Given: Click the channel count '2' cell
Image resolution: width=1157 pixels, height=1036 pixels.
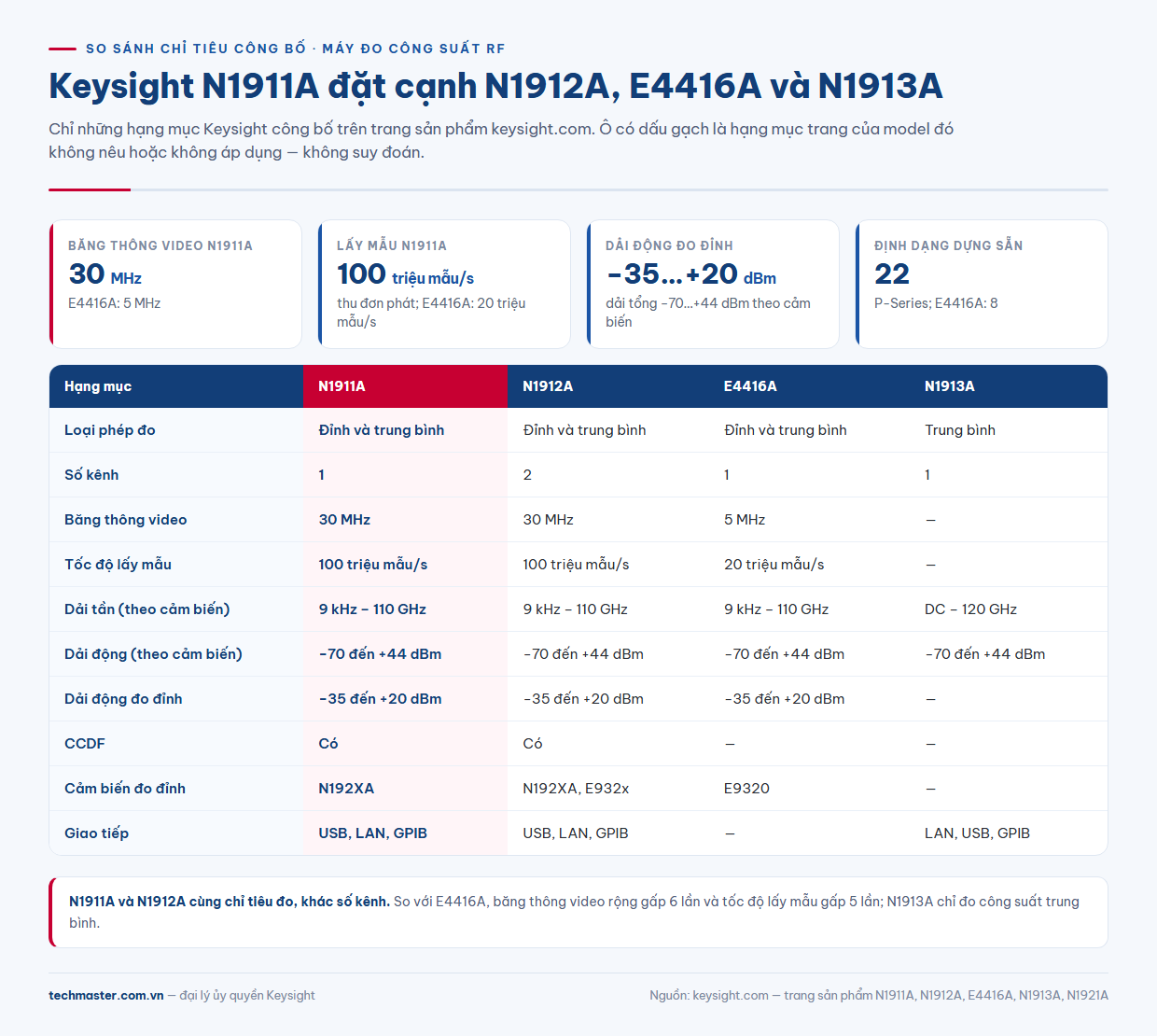Looking at the screenshot, I should pyautogui.click(x=608, y=475).
